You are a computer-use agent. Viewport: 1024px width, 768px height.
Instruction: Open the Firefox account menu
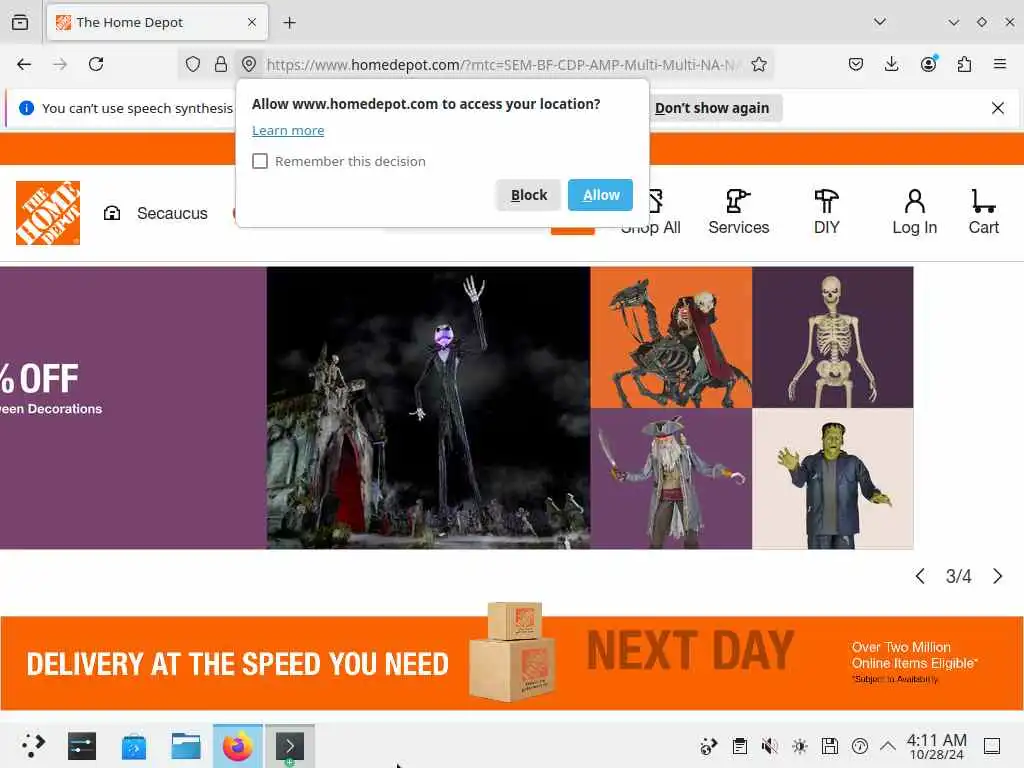coord(928,64)
